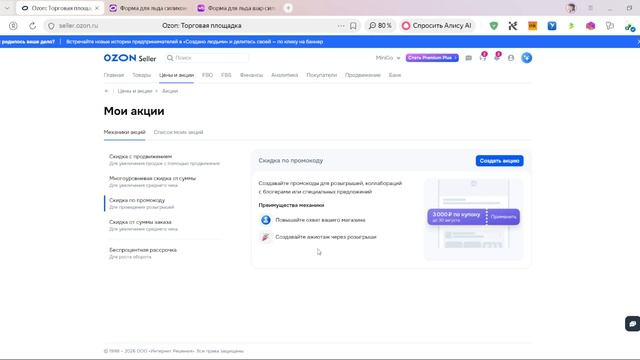640x360 pixels.
Task: Choose the Скидка по промокоду mechanic
Action: 164,203
